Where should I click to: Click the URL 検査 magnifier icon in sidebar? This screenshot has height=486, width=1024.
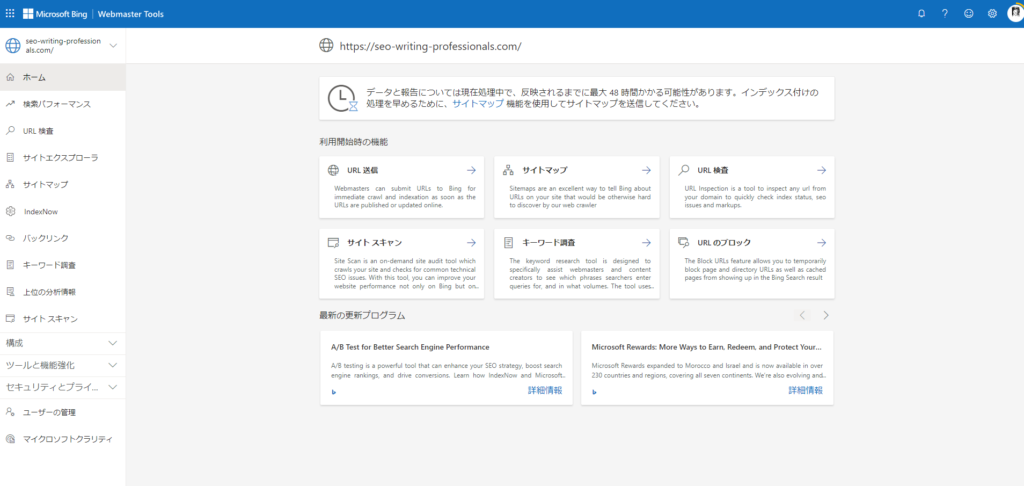coord(10,131)
